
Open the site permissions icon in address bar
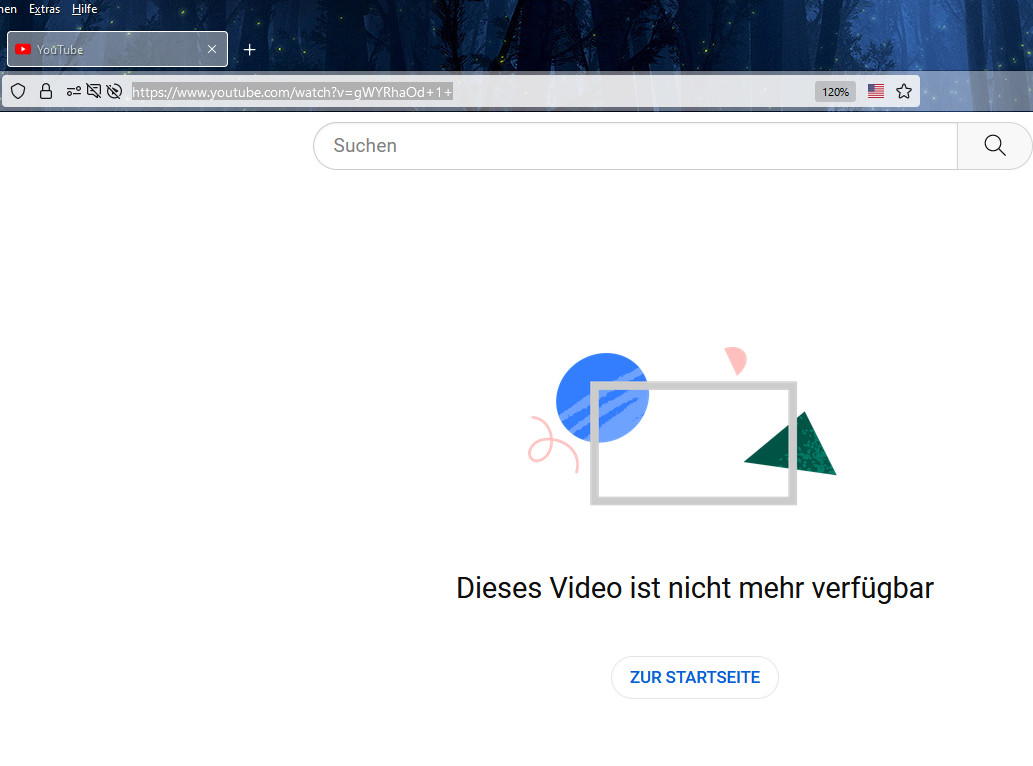point(73,91)
